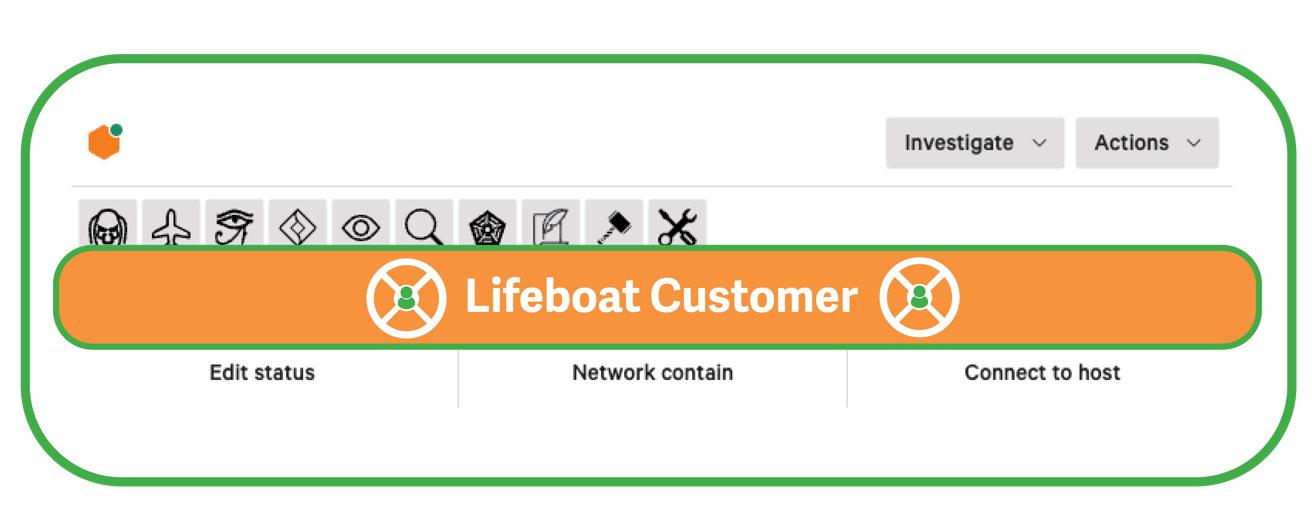Expand the Actions dropdown menu
This screenshot has height=528, width=1312.
1147,143
